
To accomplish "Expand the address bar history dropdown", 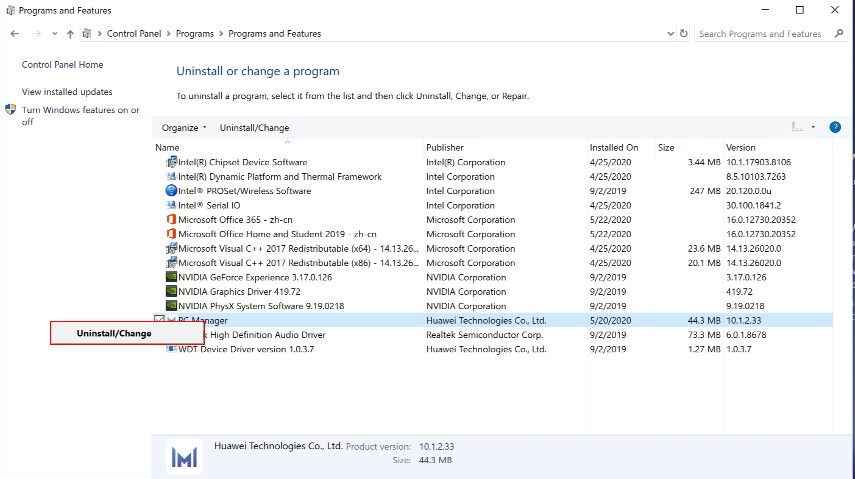I will [x=668, y=34].
